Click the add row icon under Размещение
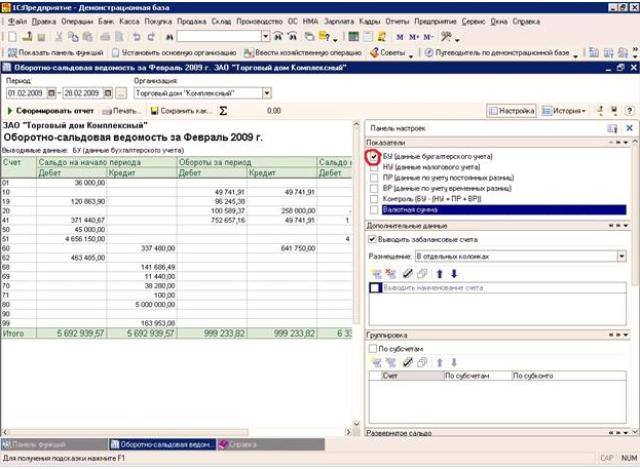The image size is (640, 469). click(376, 273)
